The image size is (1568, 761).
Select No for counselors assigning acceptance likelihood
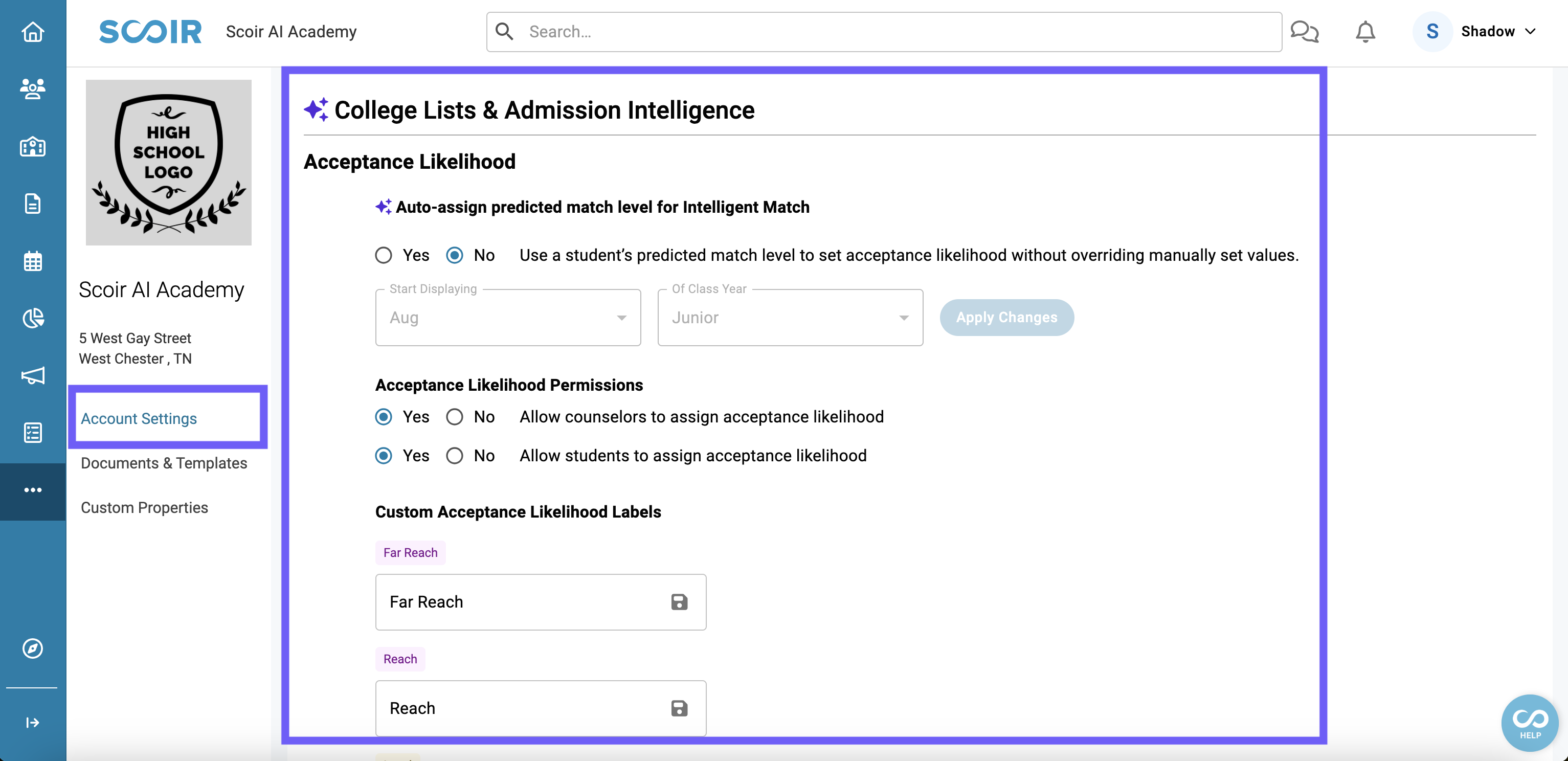(x=454, y=416)
